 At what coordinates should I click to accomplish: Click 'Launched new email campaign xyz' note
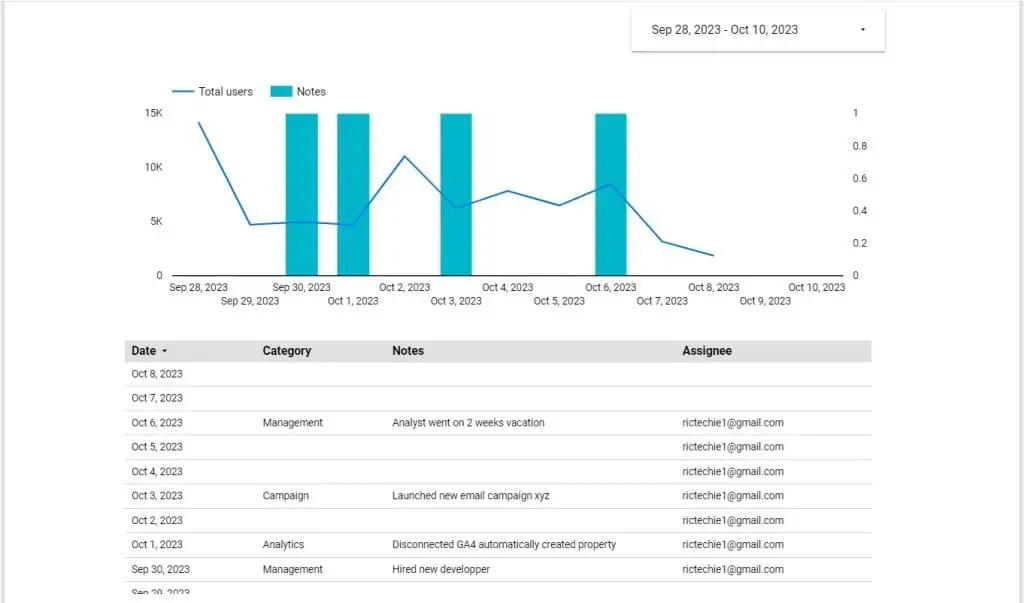tap(470, 496)
